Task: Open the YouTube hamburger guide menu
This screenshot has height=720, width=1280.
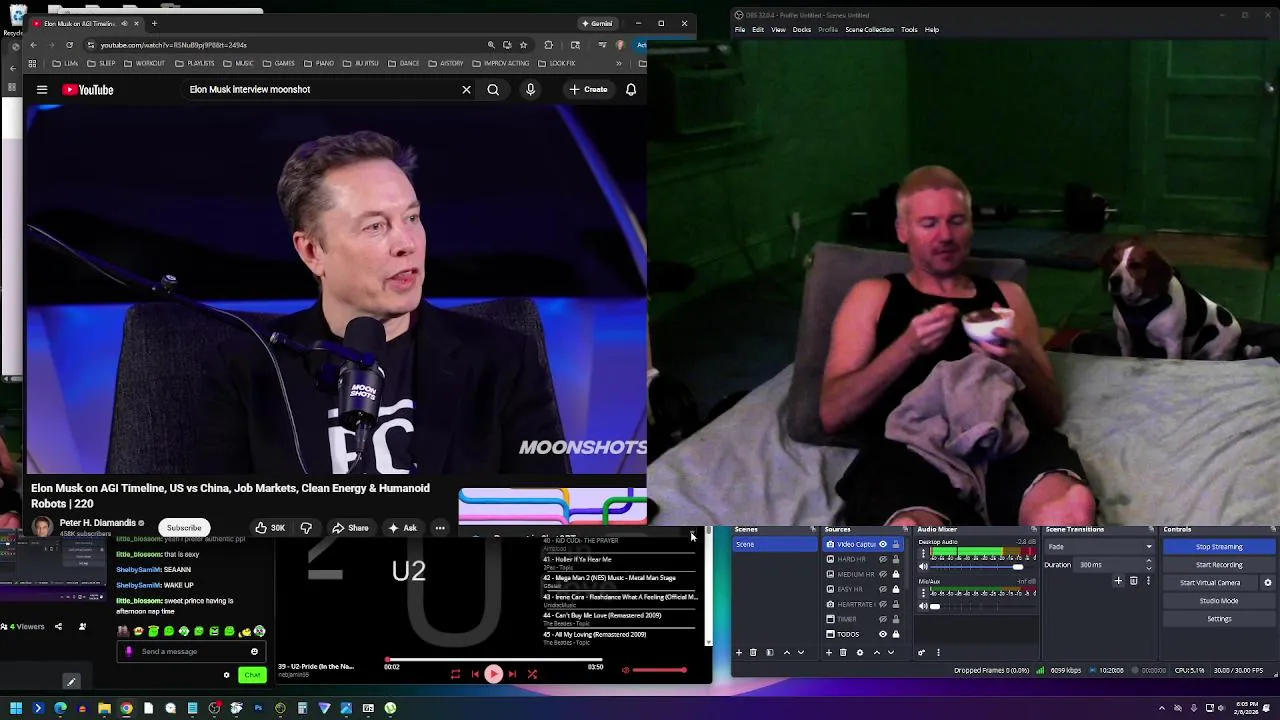Action: click(42, 90)
